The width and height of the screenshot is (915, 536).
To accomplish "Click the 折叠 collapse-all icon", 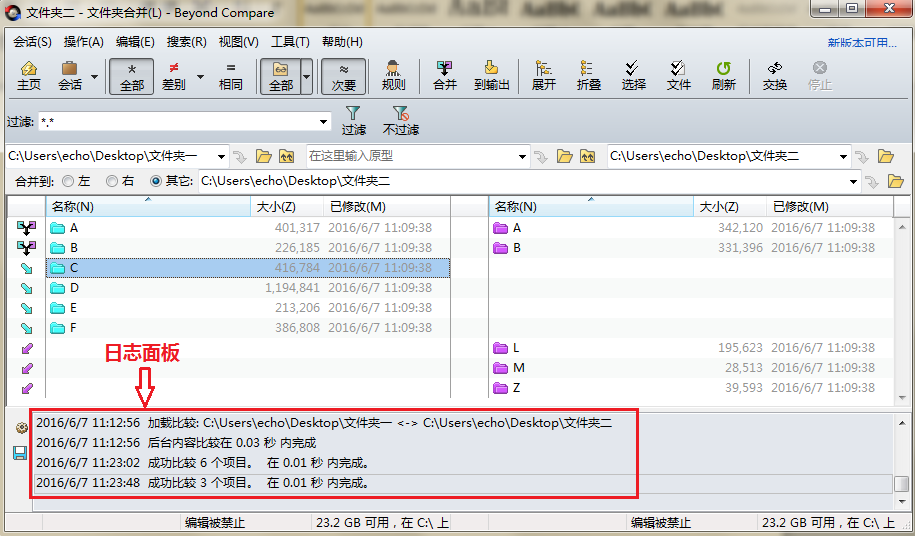I will [x=588, y=76].
